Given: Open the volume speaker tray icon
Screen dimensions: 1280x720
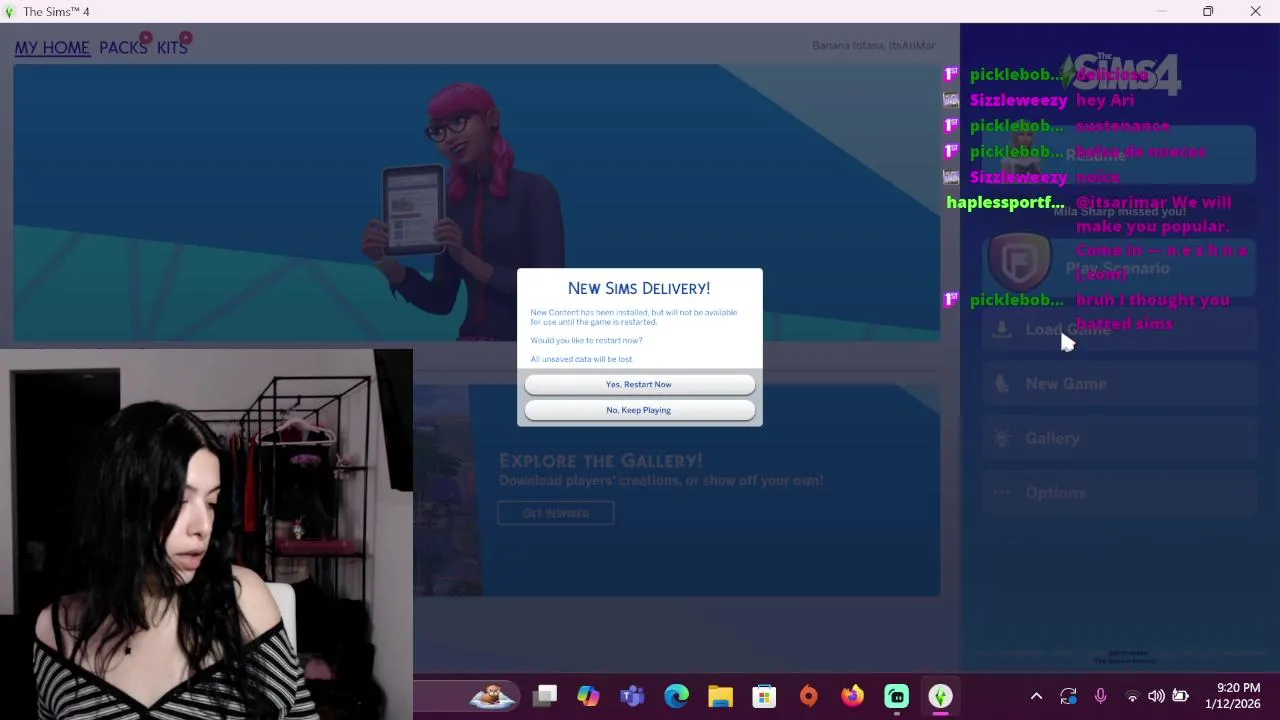Looking at the screenshot, I should pyautogui.click(x=1156, y=696).
